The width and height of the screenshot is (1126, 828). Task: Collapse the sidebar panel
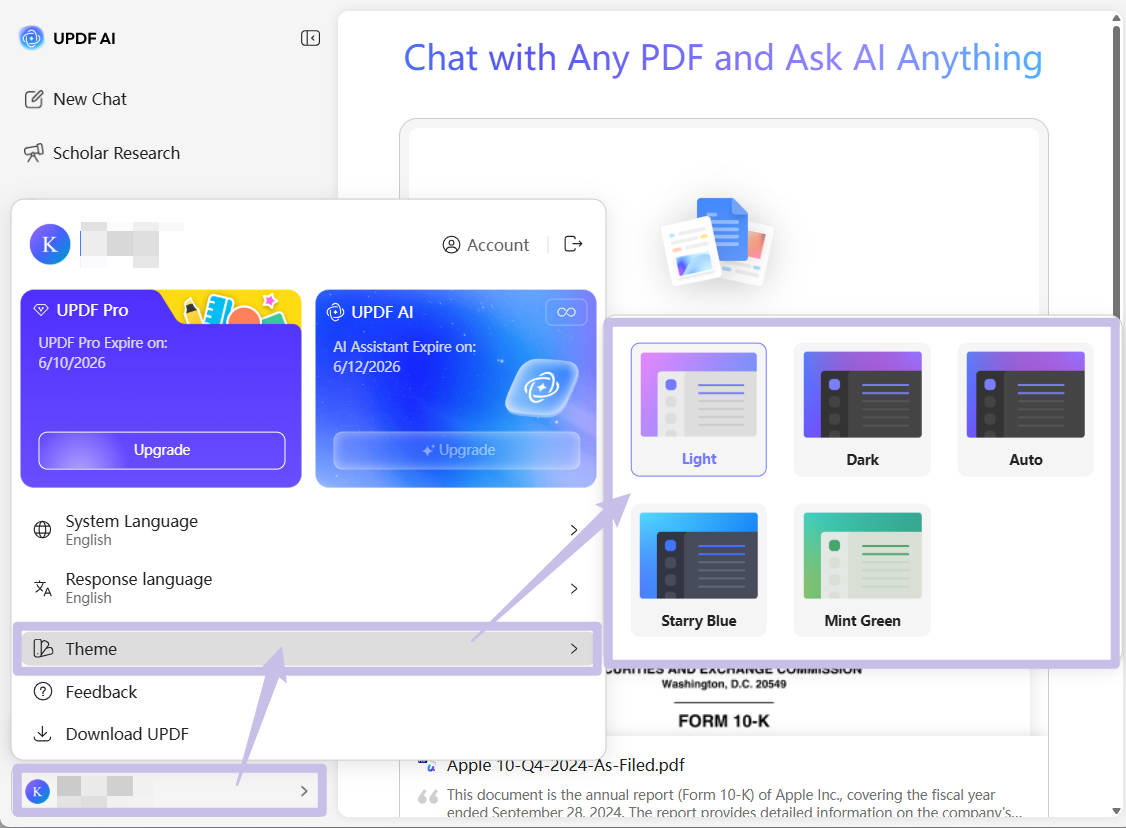(x=310, y=37)
